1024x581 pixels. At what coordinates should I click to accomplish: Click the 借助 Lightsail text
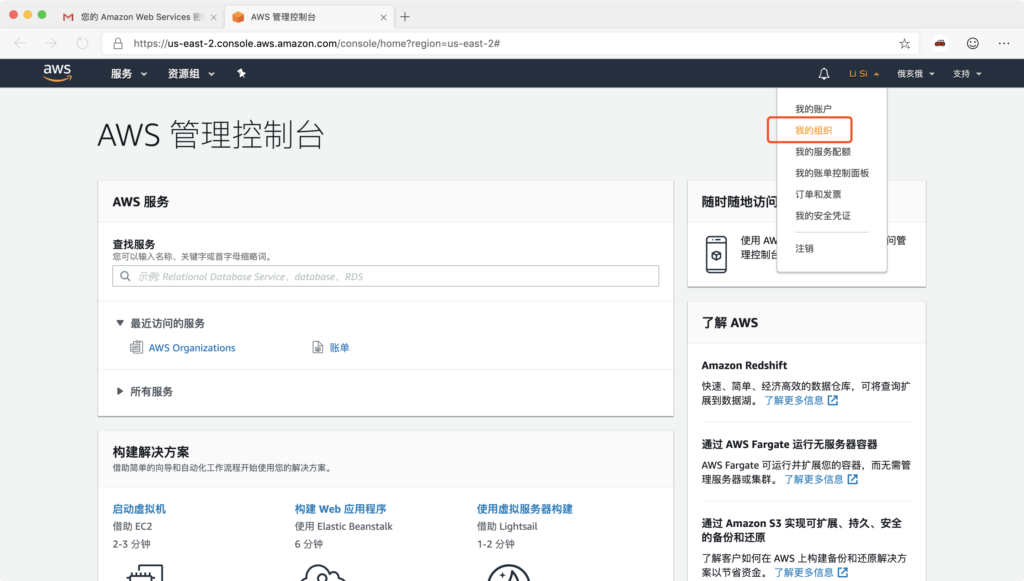coord(507,526)
